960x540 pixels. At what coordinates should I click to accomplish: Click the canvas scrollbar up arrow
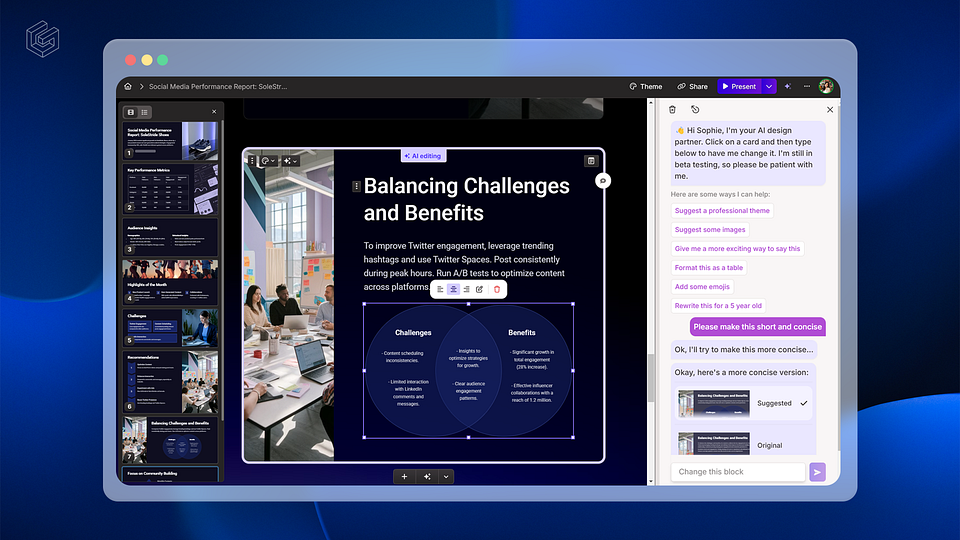651,102
